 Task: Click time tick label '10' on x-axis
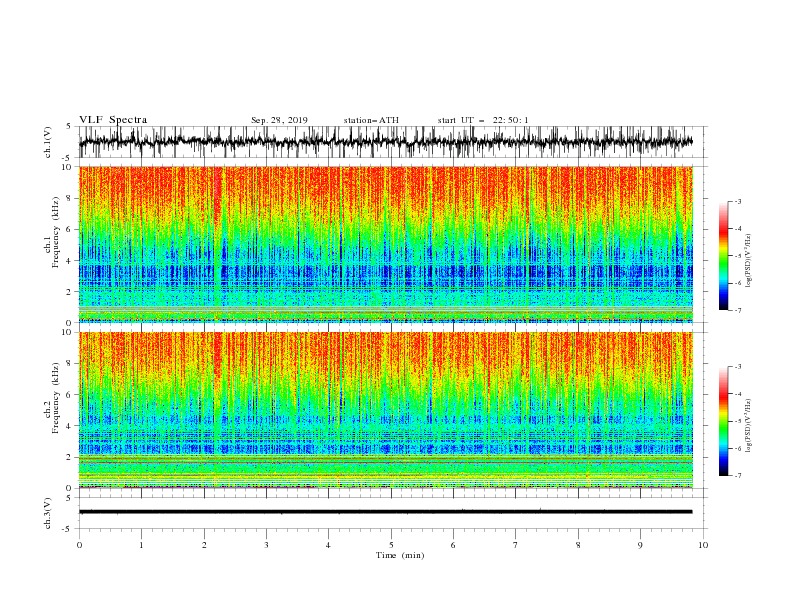[x=703, y=545]
